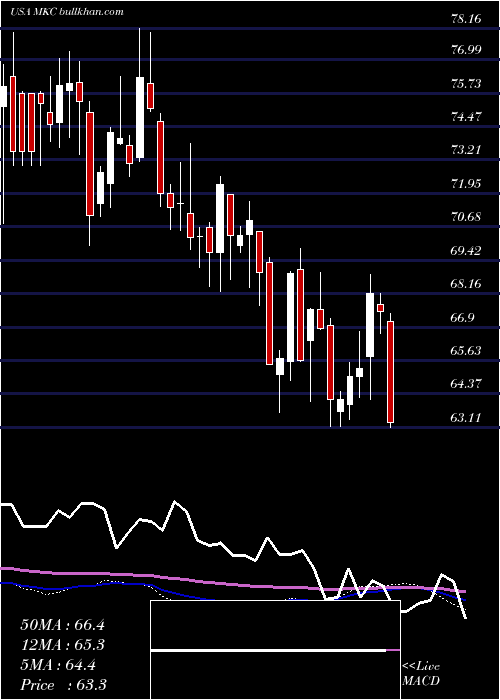Click the 66.9 price axis label

click(x=463, y=318)
